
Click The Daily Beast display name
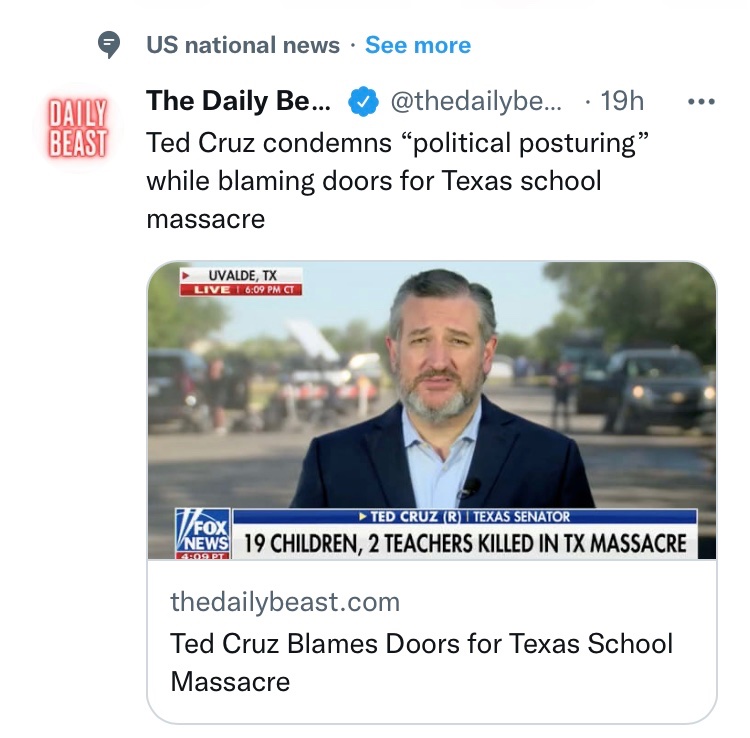238,101
